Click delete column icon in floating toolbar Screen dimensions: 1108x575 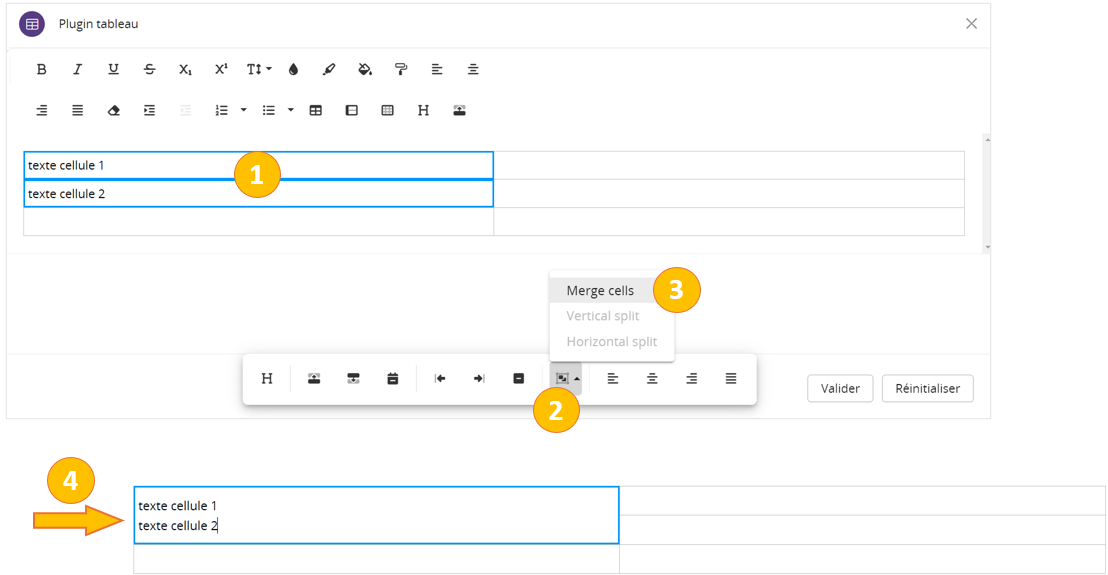(x=518, y=378)
